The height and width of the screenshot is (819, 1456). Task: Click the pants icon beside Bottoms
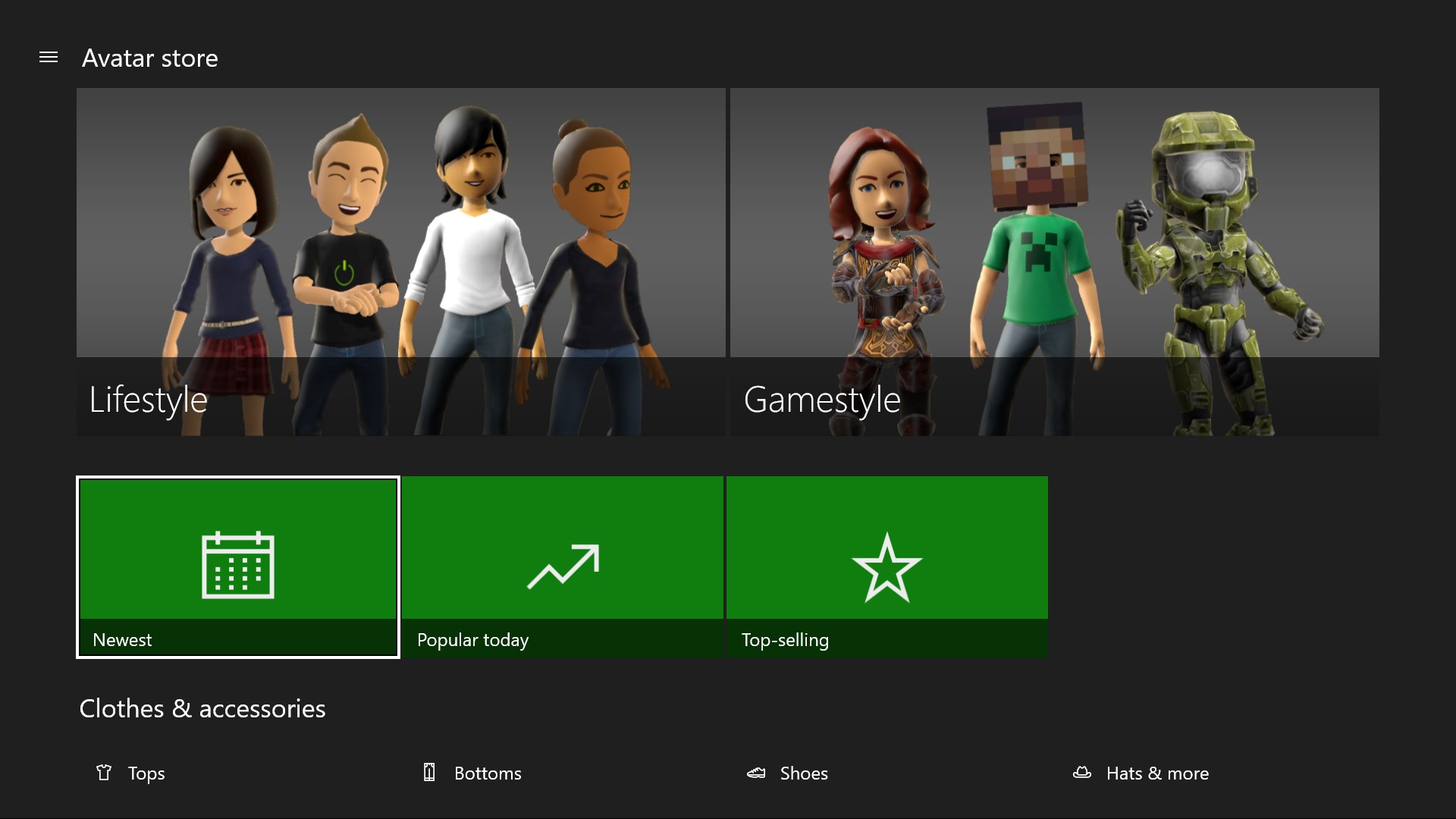(x=429, y=773)
